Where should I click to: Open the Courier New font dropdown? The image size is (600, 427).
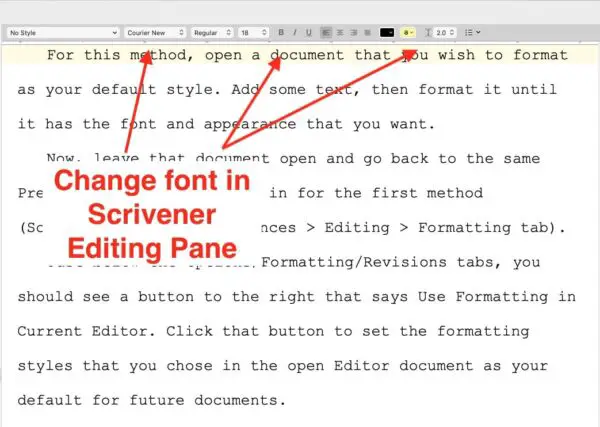pyautogui.click(x=155, y=33)
